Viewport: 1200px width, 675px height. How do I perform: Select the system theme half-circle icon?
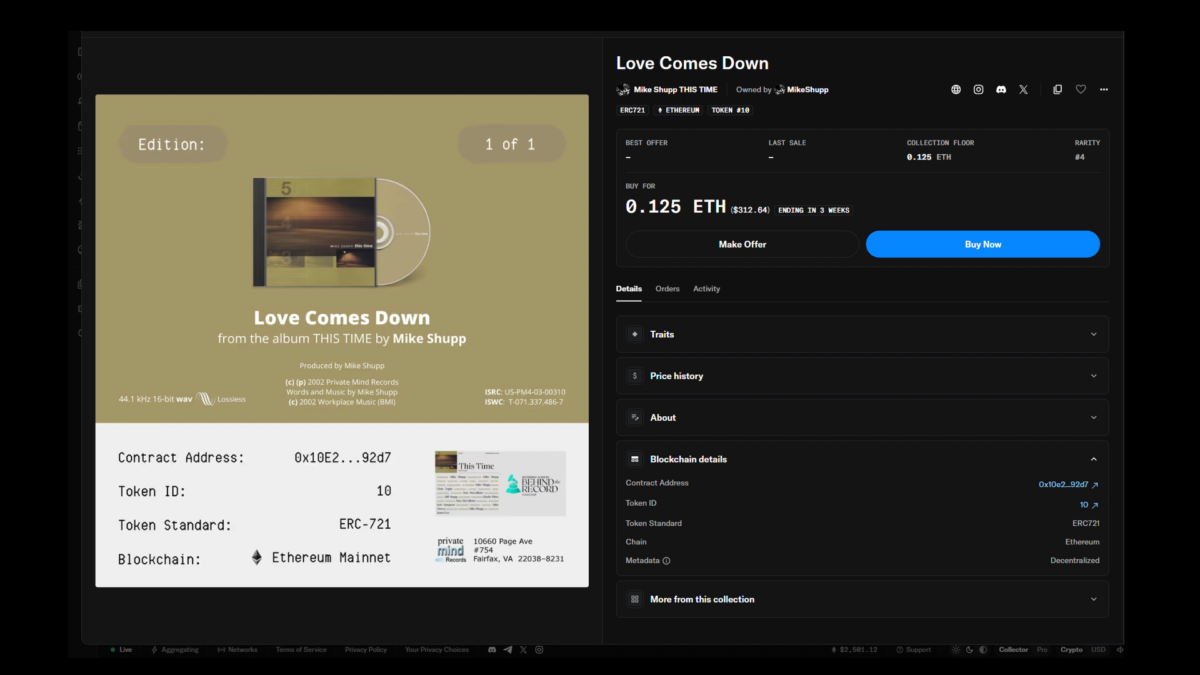pos(983,650)
